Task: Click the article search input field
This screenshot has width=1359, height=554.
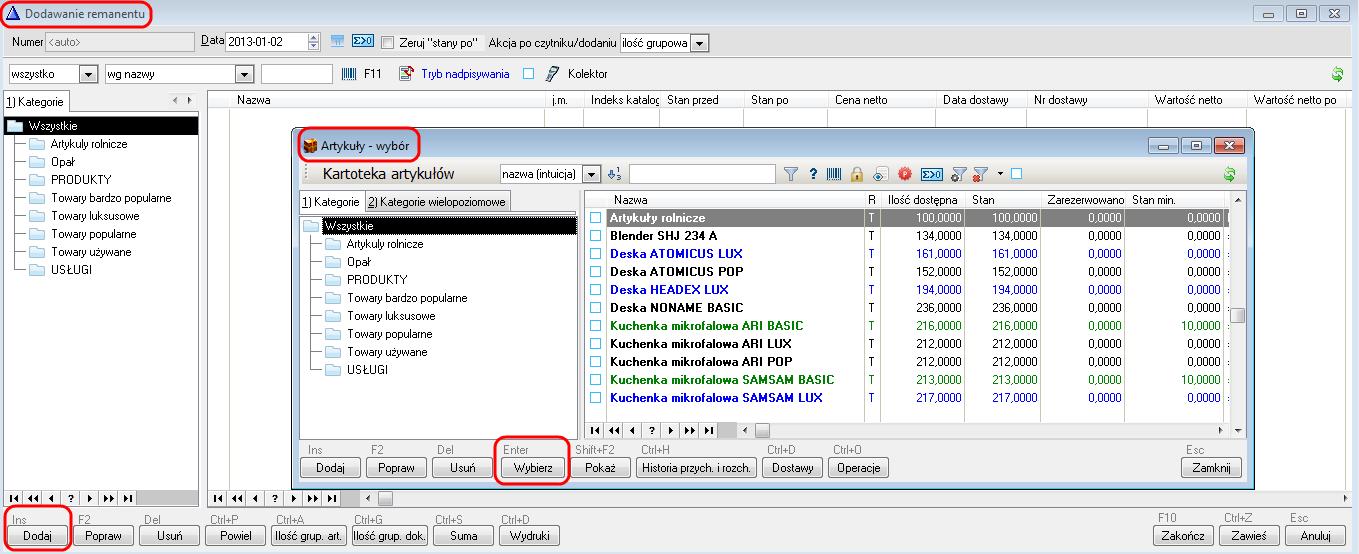Action: (x=702, y=174)
